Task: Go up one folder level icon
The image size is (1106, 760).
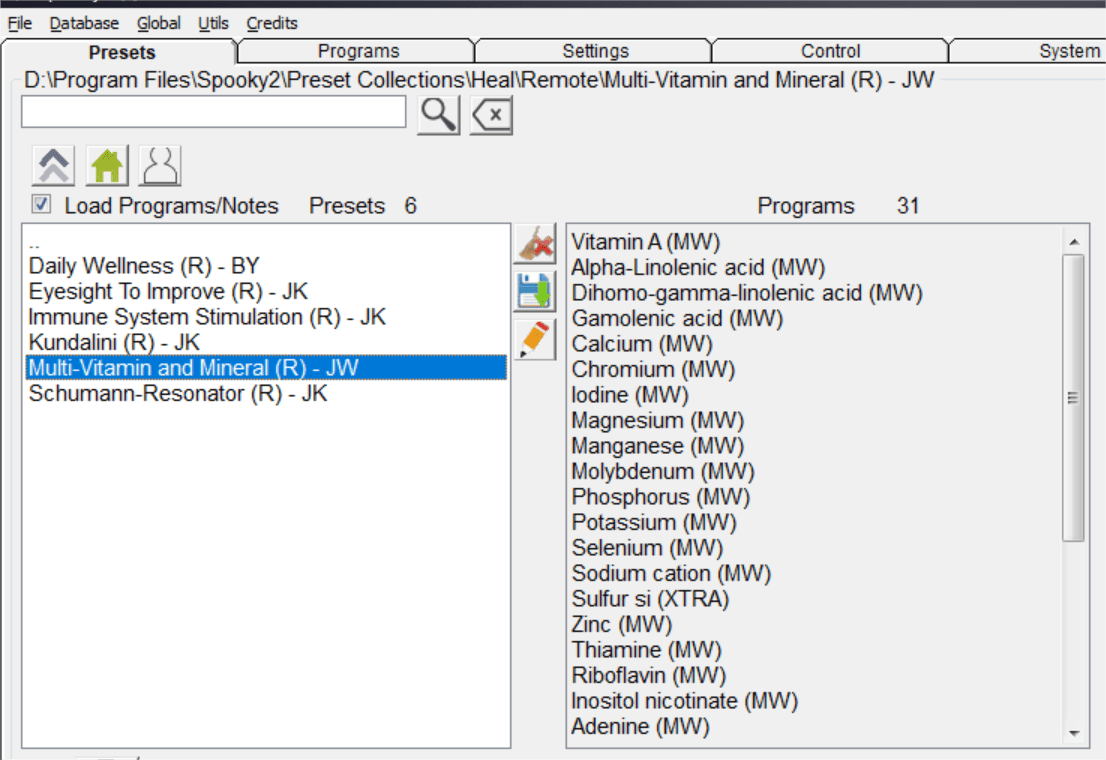Action: click(x=54, y=166)
